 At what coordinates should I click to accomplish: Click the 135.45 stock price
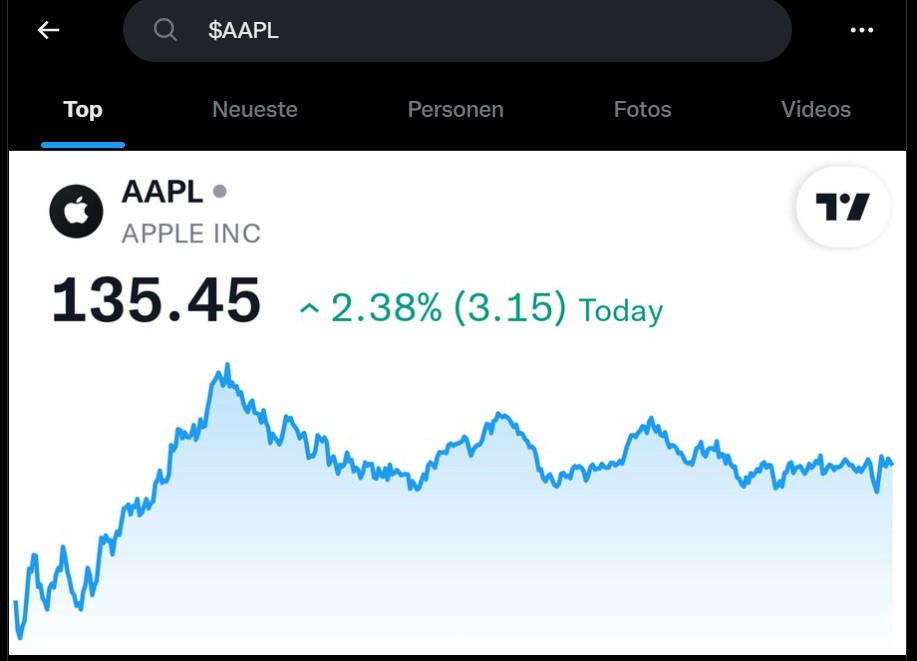156,301
